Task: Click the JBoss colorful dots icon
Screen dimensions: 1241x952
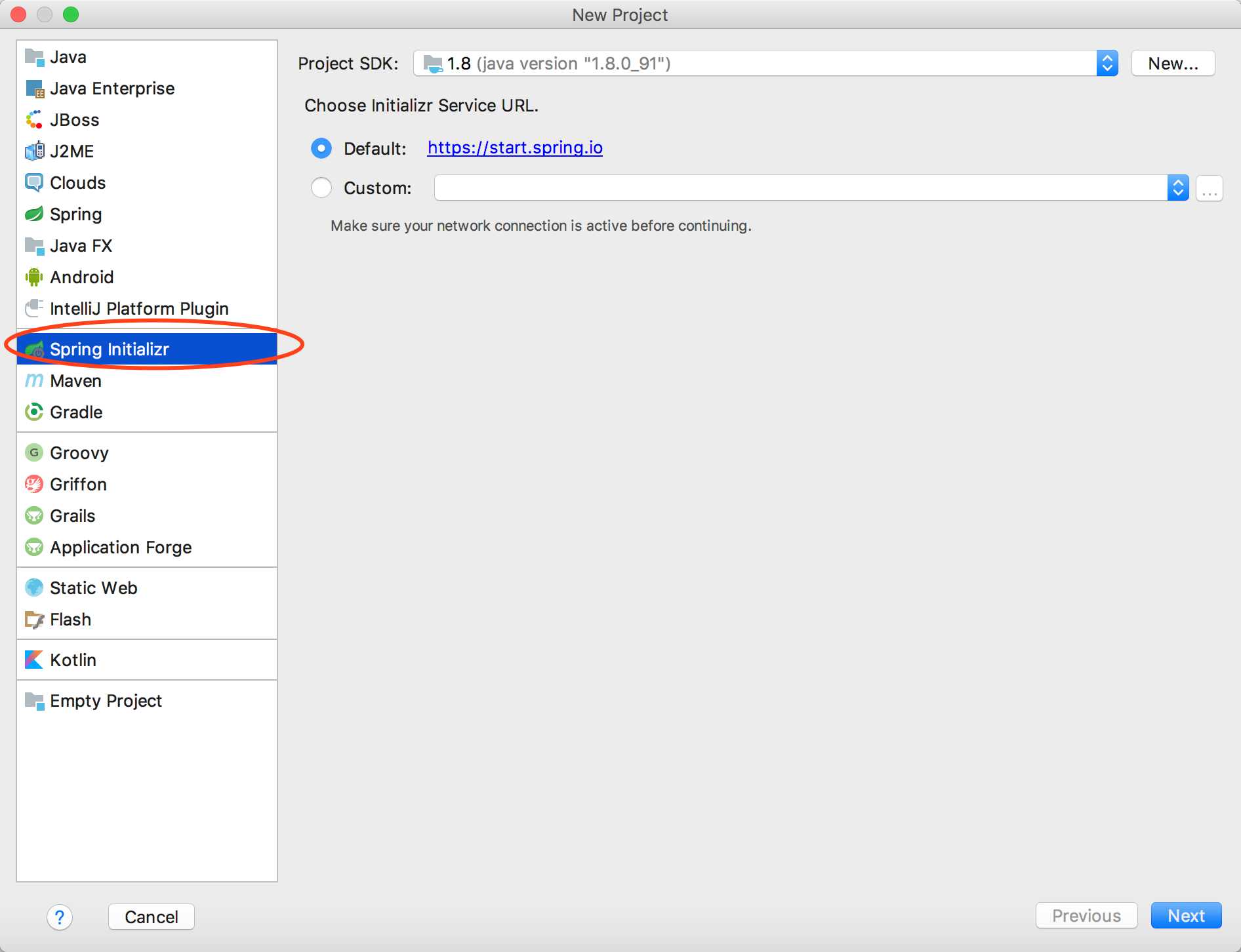Action: (34, 120)
